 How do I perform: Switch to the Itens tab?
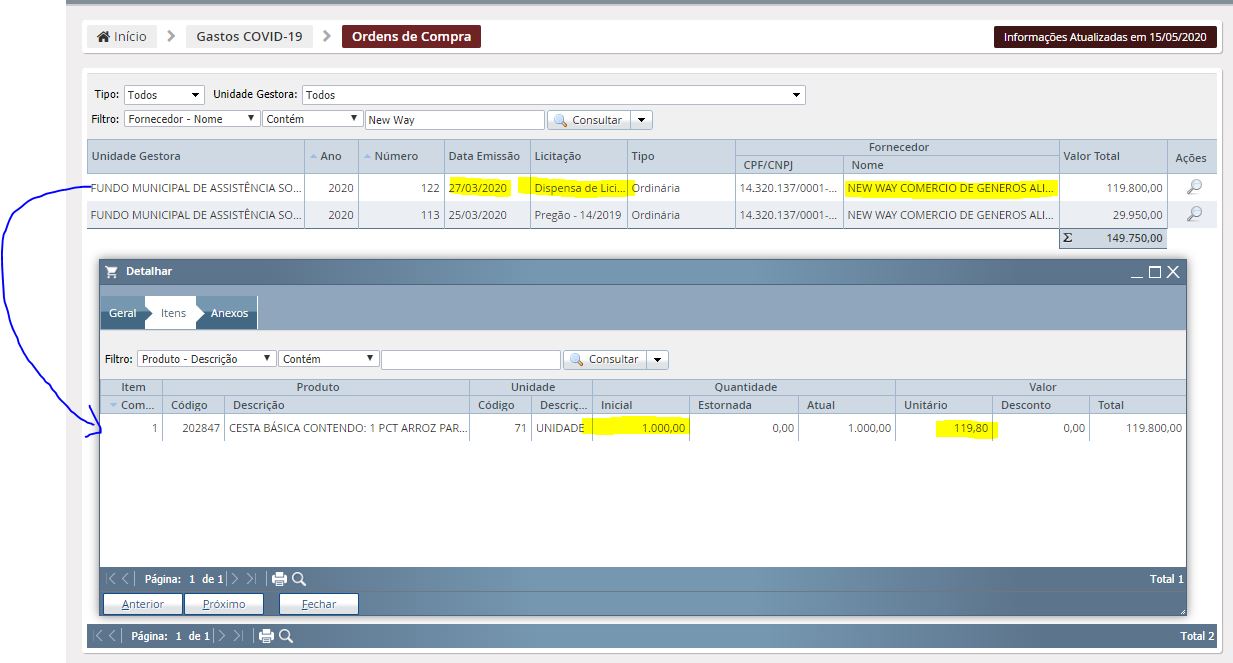coord(173,313)
